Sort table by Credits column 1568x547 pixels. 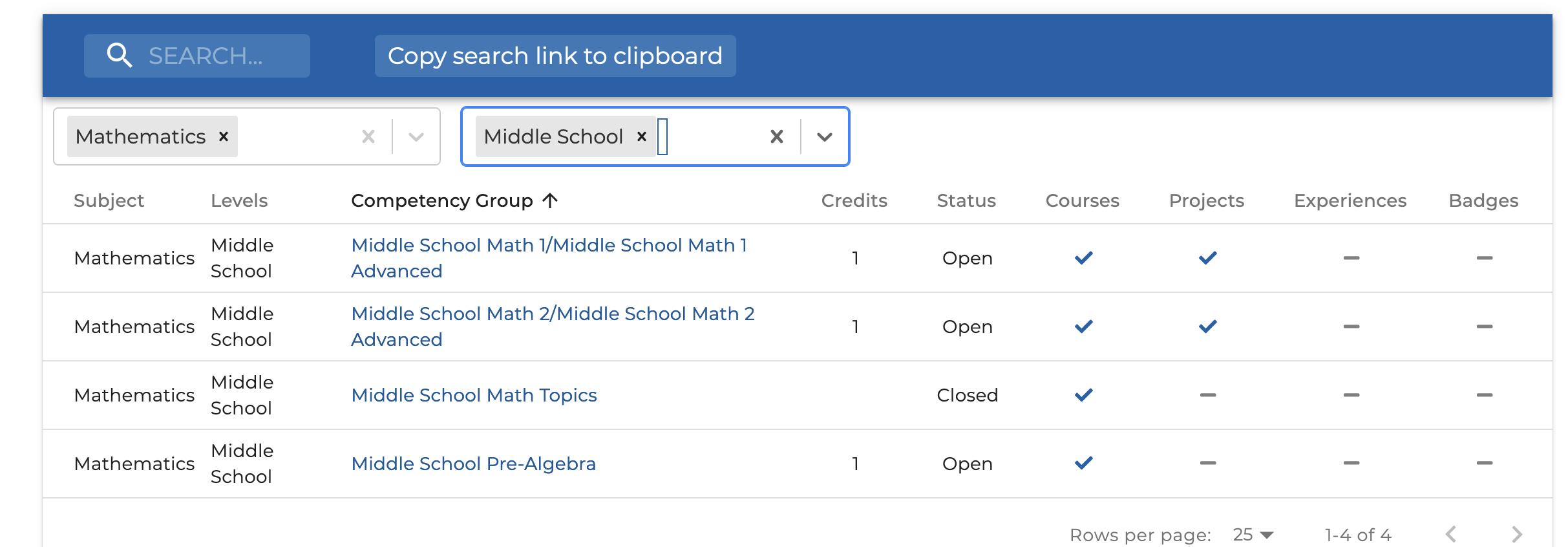(x=854, y=200)
